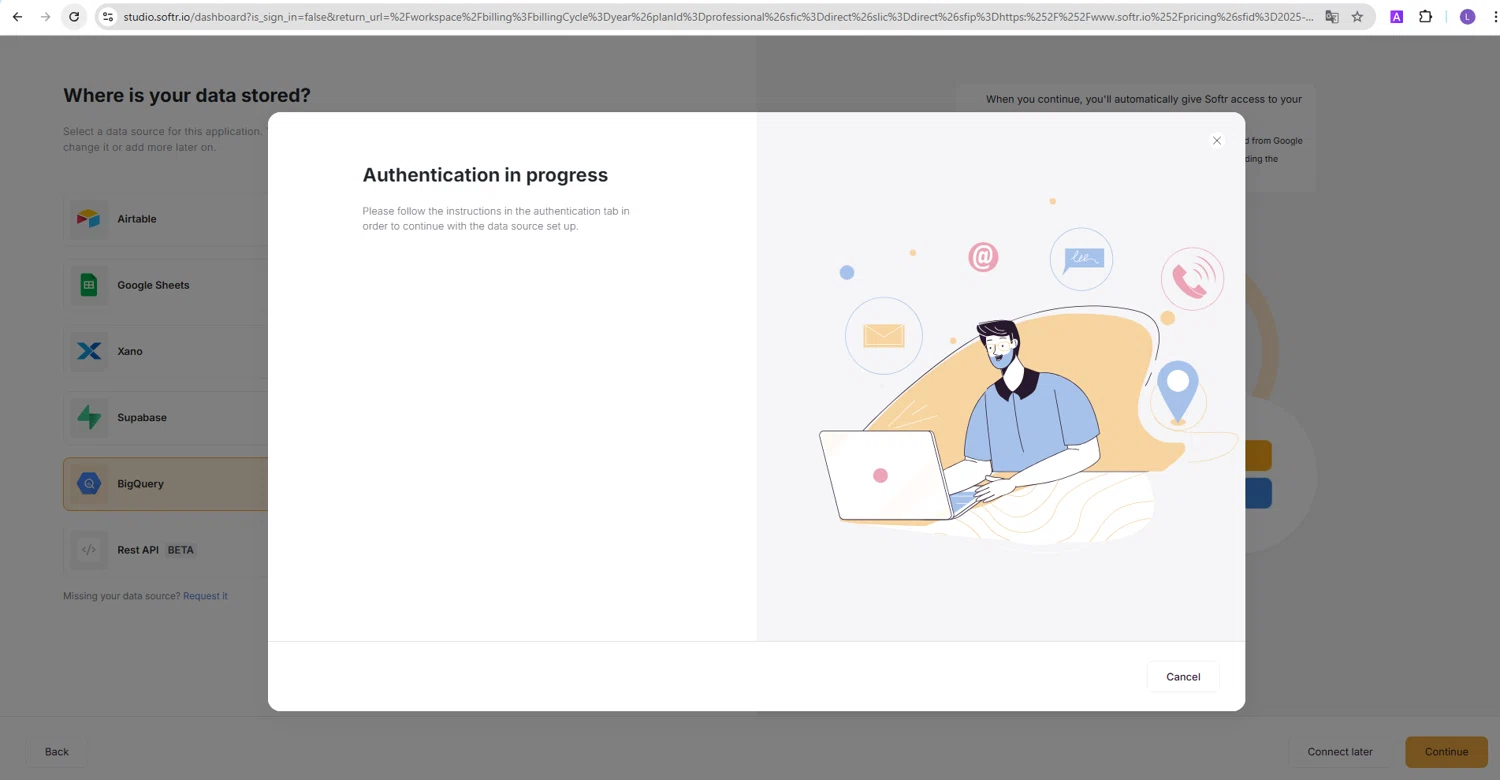The image size is (1500, 780).
Task: Go Back to previous step
Action: (x=57, y=752)
